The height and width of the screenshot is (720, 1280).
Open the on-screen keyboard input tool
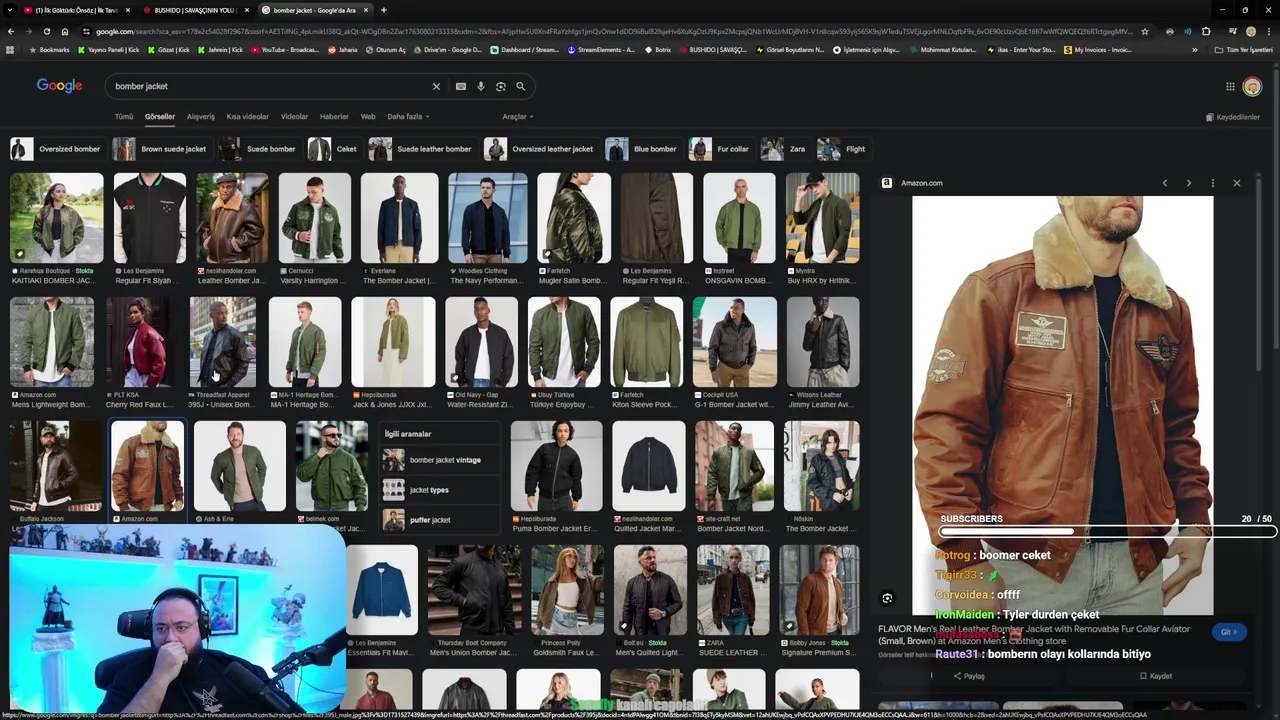coord(461,86)
